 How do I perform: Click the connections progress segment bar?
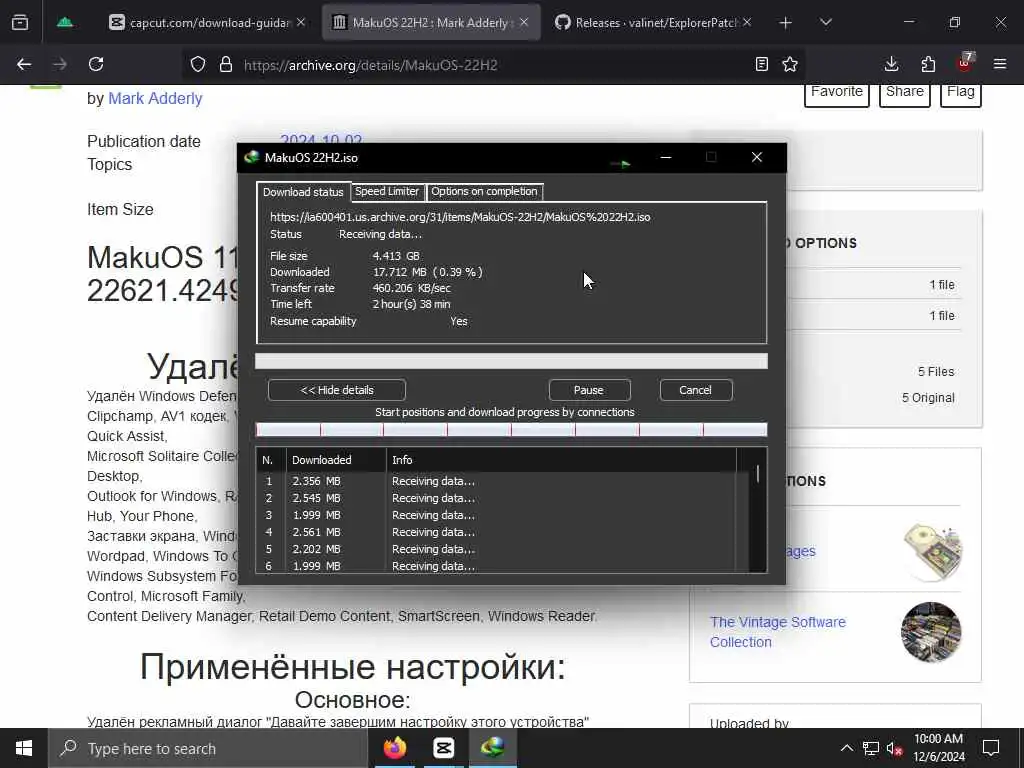pyautogui.click(x=511, y=429)
